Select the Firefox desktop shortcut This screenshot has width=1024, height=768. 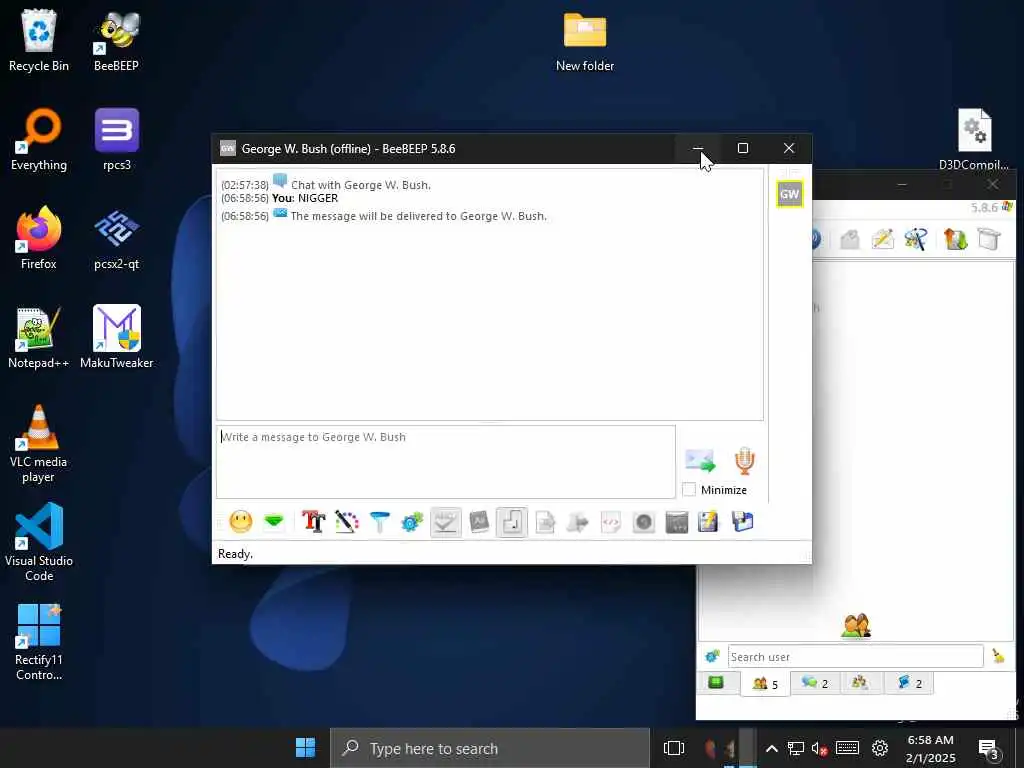click(39, 238)
